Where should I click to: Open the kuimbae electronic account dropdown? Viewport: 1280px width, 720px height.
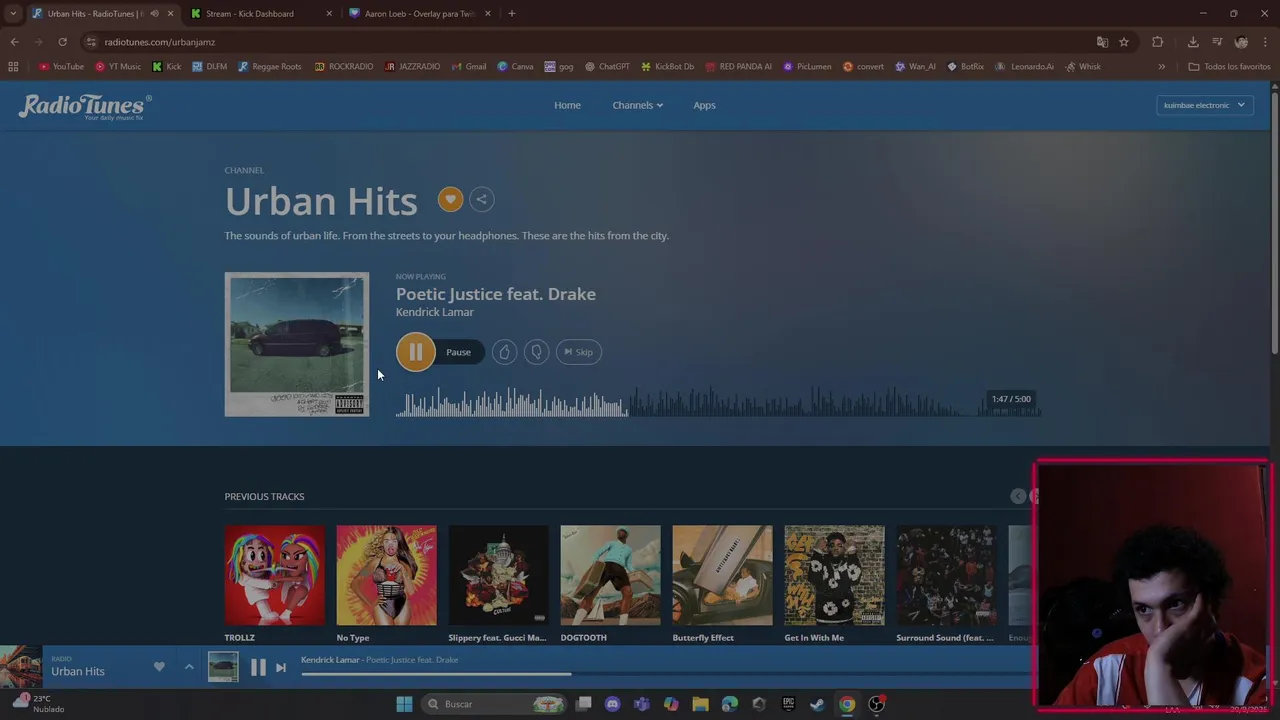[1204, 105]
